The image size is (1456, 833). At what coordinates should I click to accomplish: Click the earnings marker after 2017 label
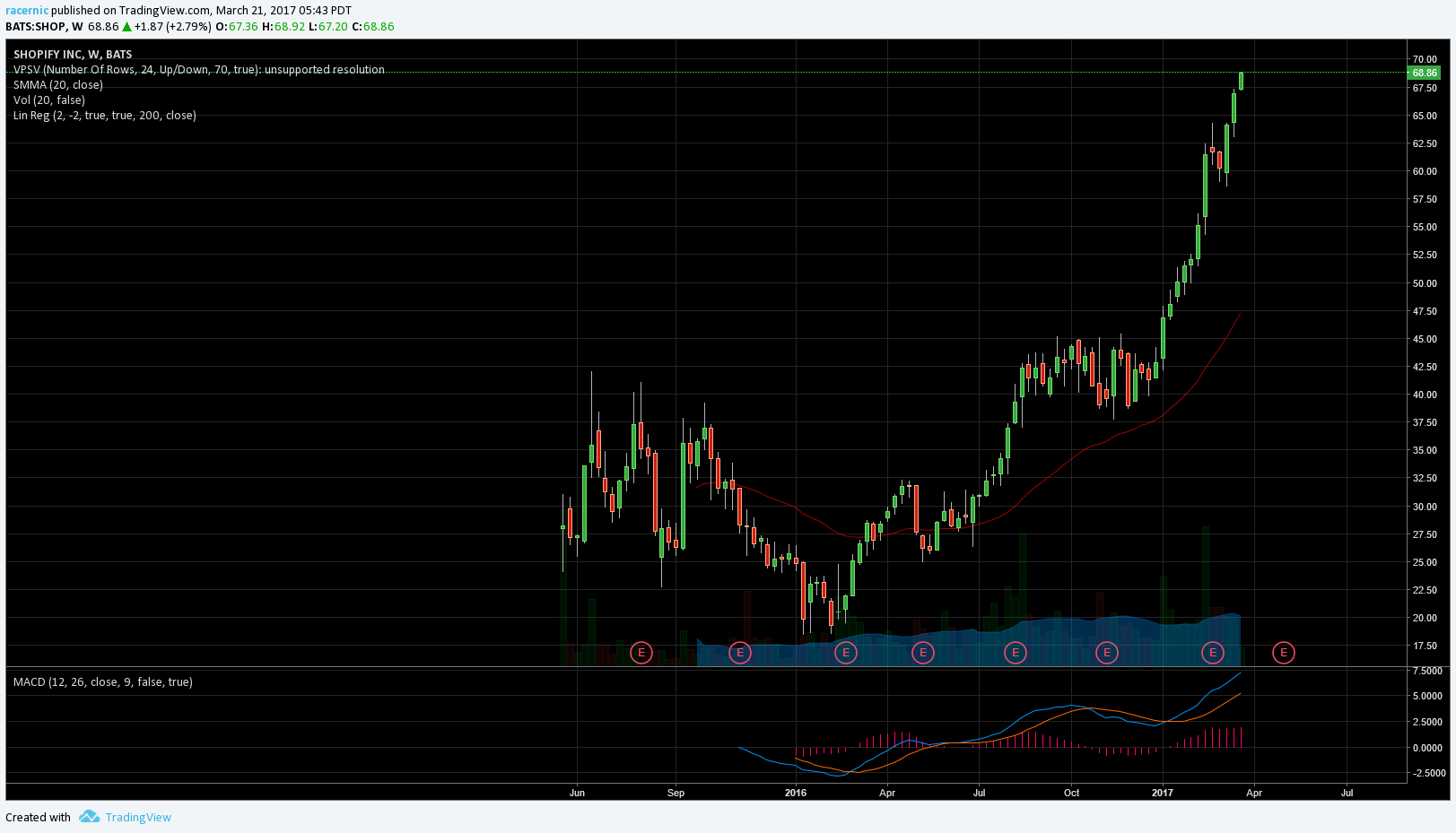tap(1213, 653)
